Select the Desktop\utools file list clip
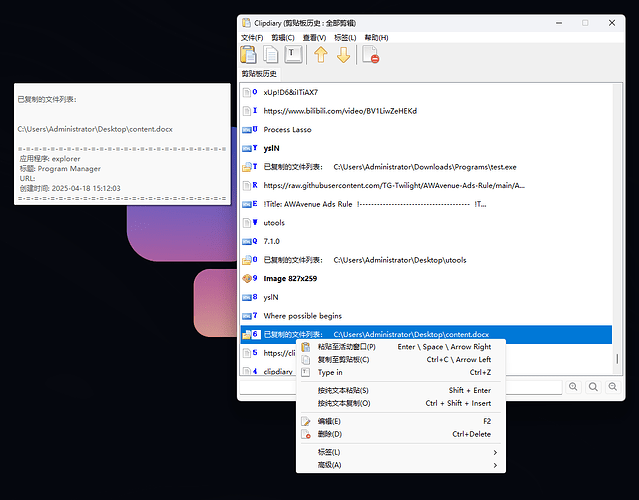The height and width of the screenshot is (500, 639). (x=426, y=260)
